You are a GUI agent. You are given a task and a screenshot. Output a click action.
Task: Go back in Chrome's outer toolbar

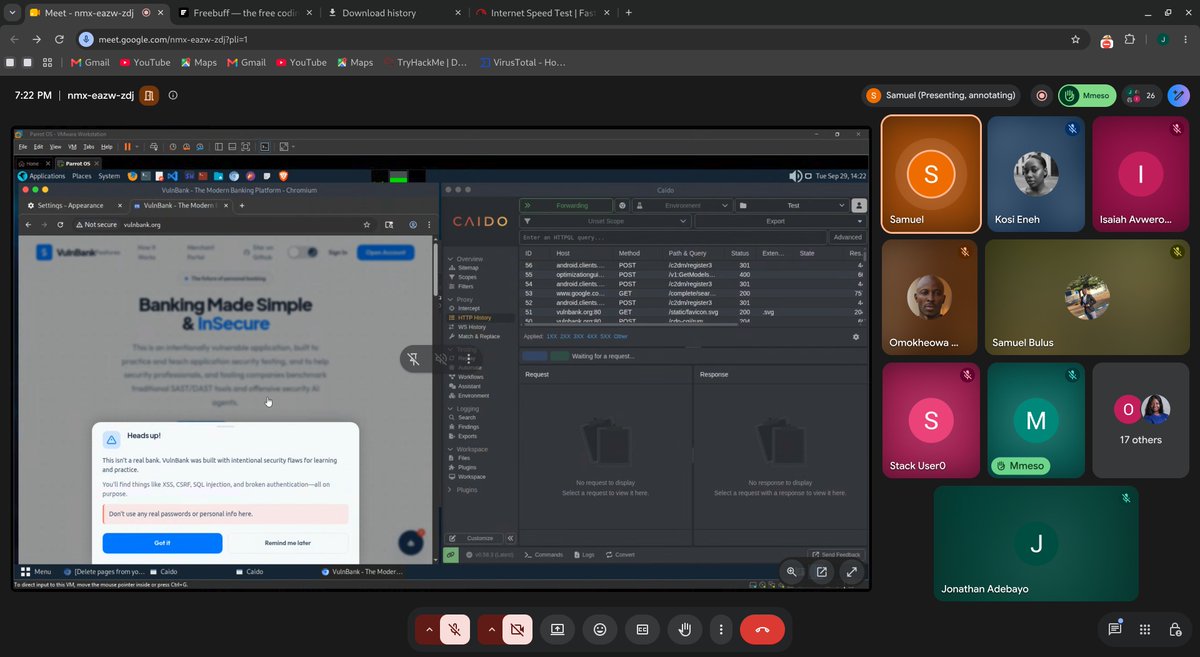14,39
